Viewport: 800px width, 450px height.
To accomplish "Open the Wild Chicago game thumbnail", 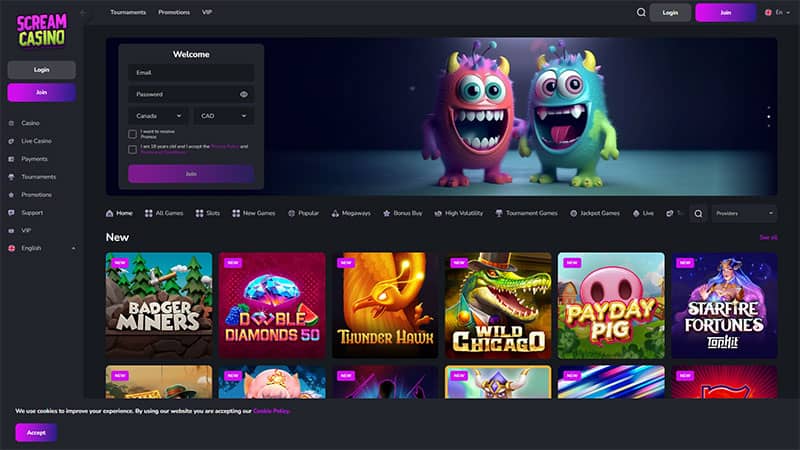I will click(x=498, y=305).
